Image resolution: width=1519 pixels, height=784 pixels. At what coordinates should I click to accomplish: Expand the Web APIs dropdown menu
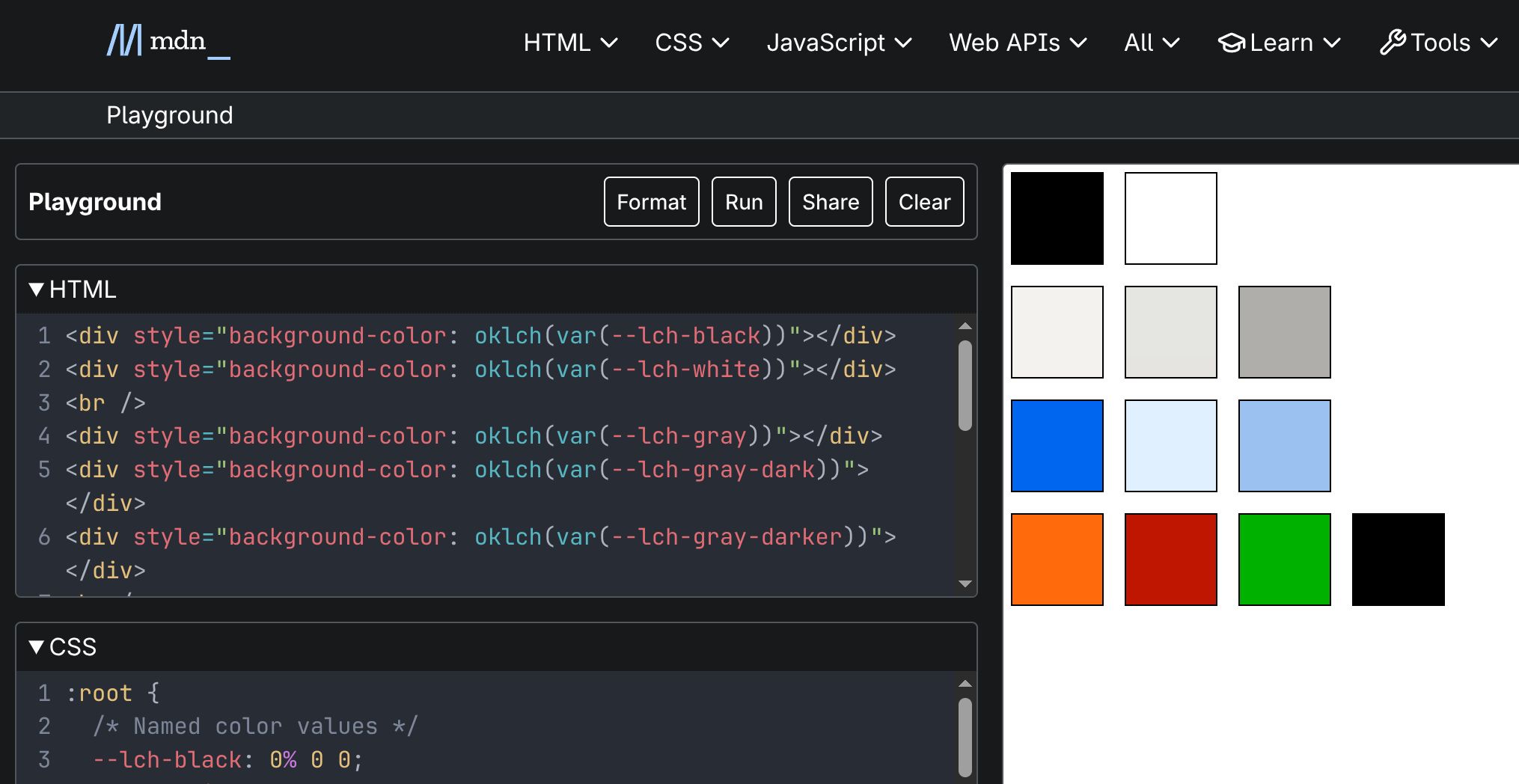1018,43
